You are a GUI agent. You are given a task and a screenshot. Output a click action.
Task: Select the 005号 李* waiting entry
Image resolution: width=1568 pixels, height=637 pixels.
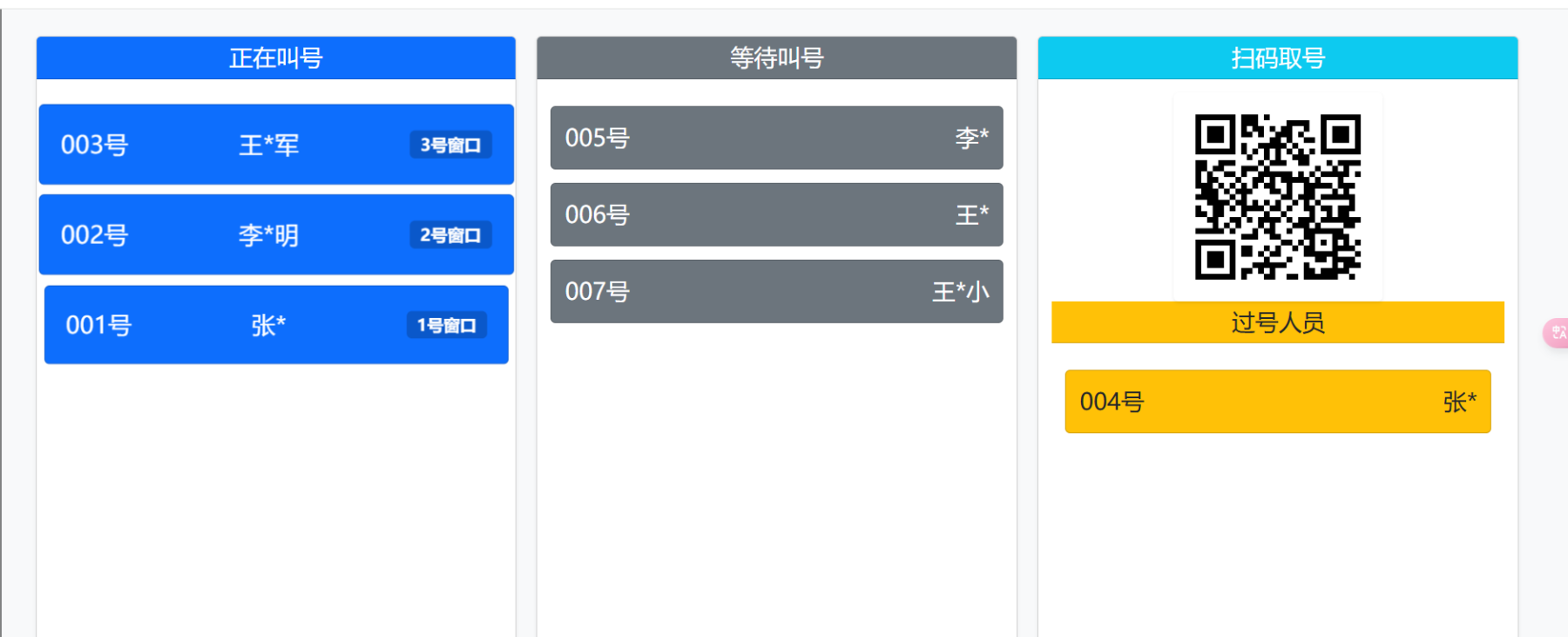pyautogui.click(x=776, y=138)
